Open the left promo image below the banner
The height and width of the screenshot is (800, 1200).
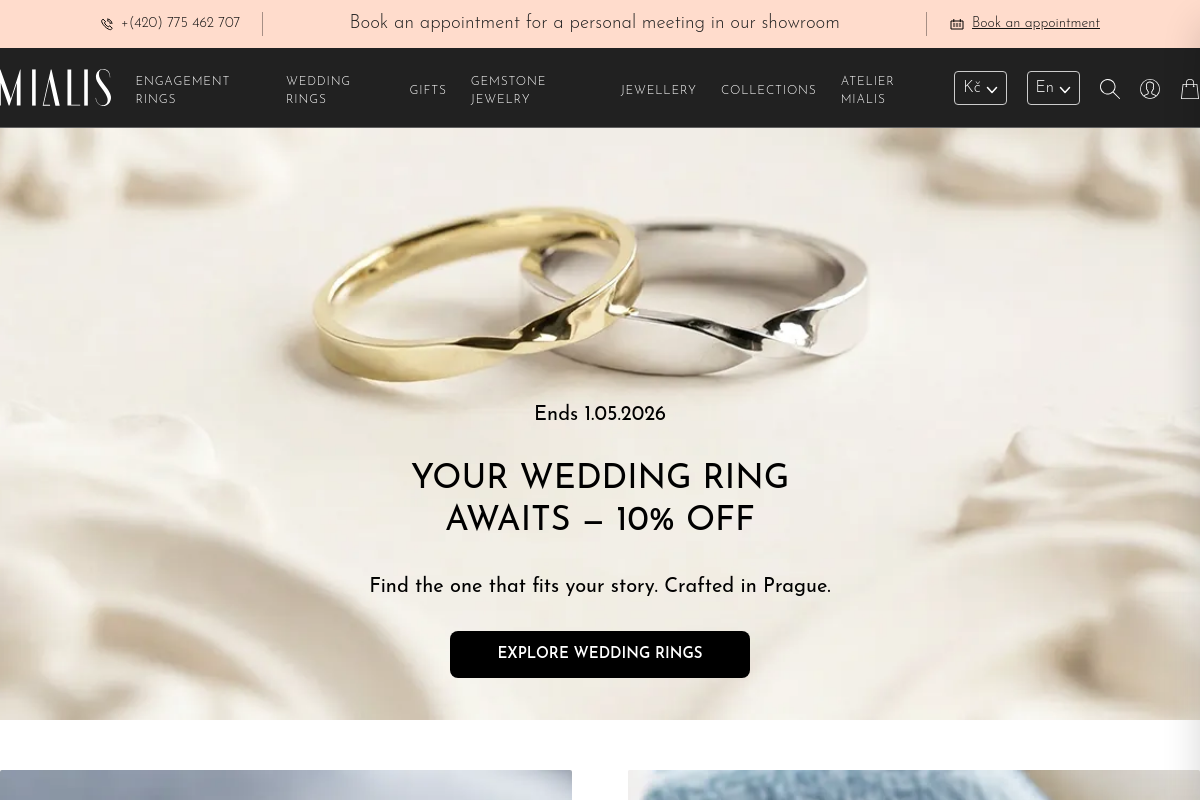click(286, 785)
